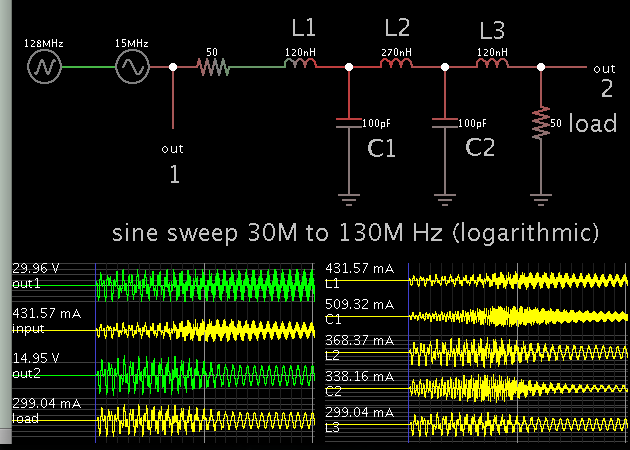Select the 50 ohm load resistor
630x450 pixels.
(541, 123)
